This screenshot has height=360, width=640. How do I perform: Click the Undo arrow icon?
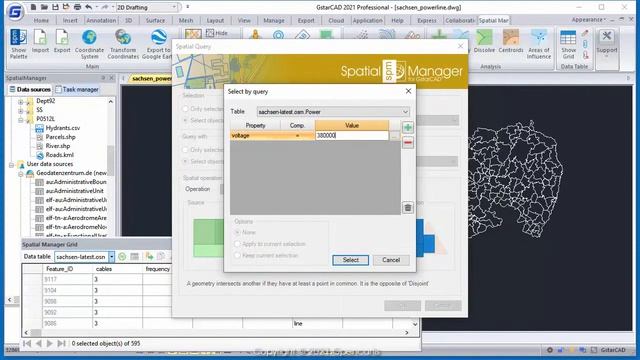point(89,7)
